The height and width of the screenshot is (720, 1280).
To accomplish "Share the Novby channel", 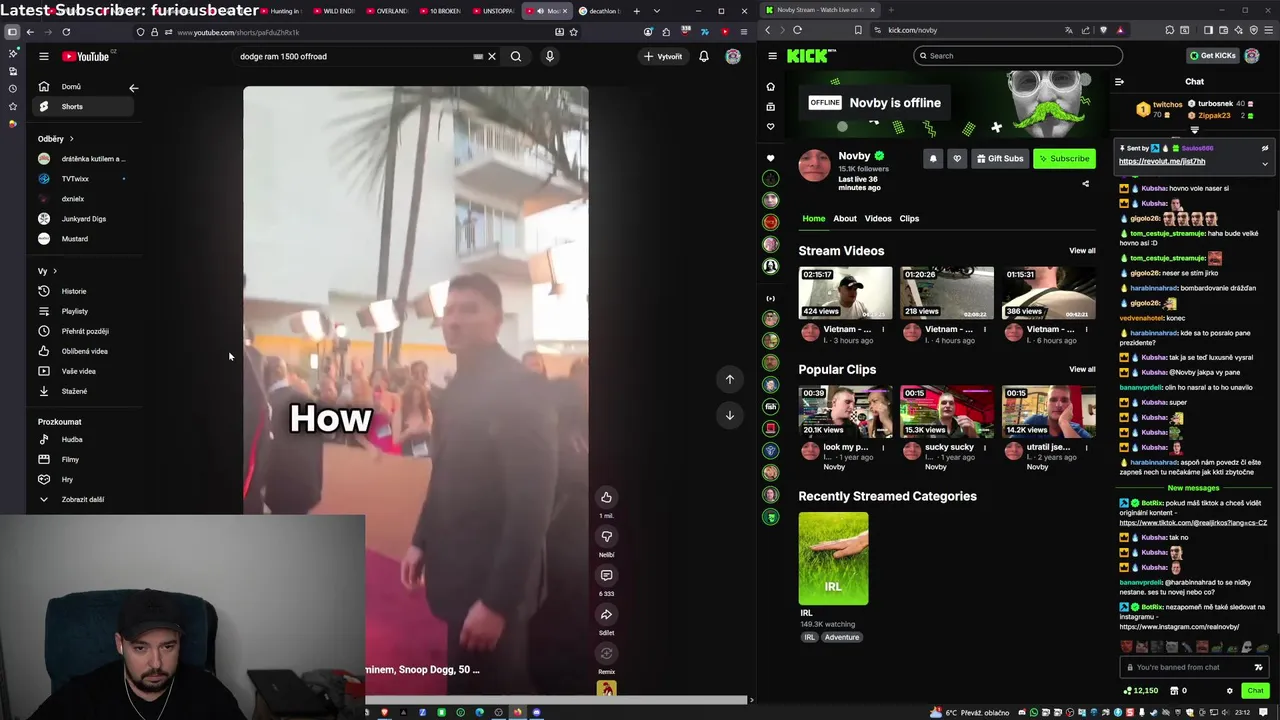I will point(1085,183).
